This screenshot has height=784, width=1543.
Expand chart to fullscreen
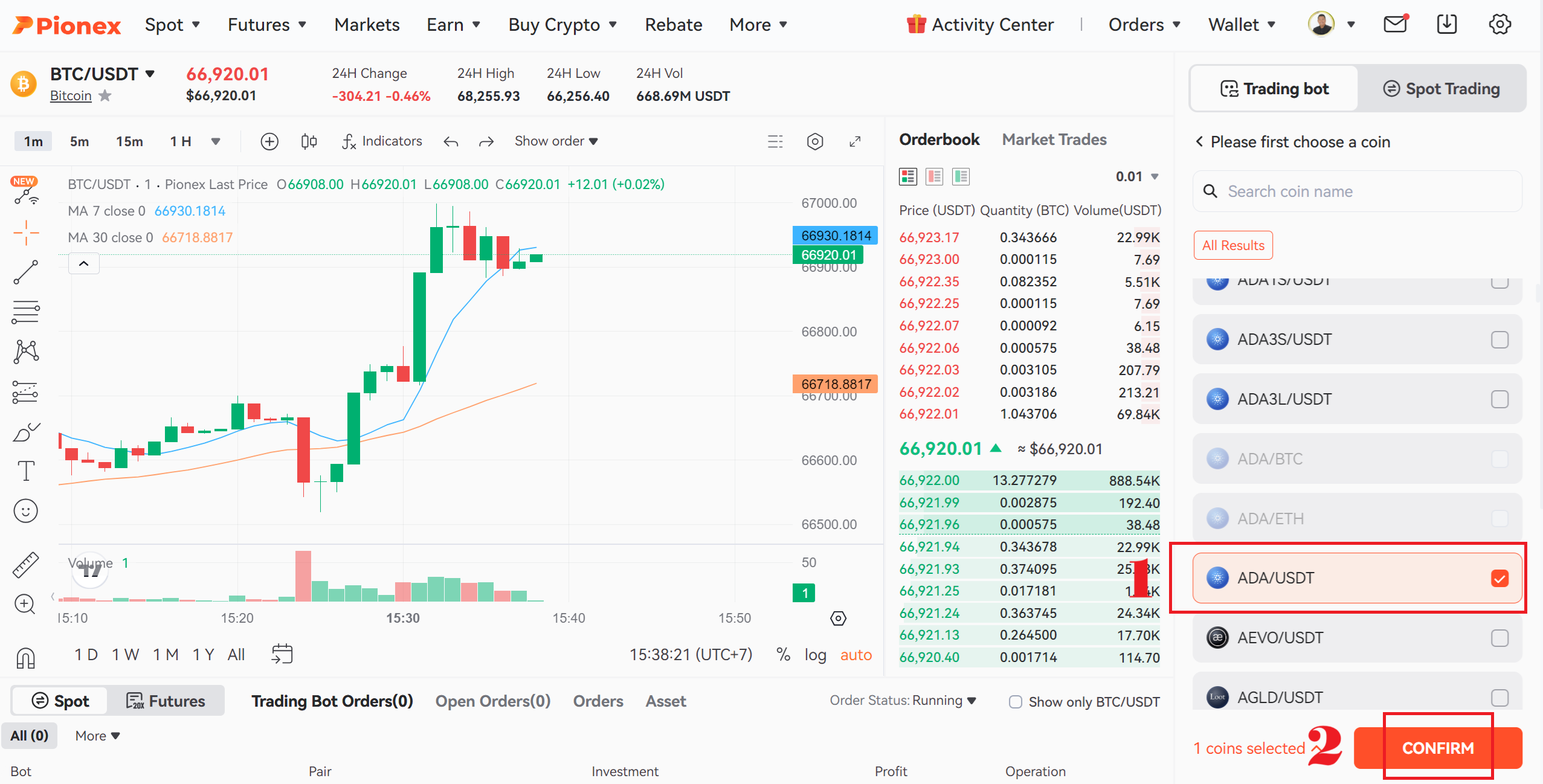[855, 141]
